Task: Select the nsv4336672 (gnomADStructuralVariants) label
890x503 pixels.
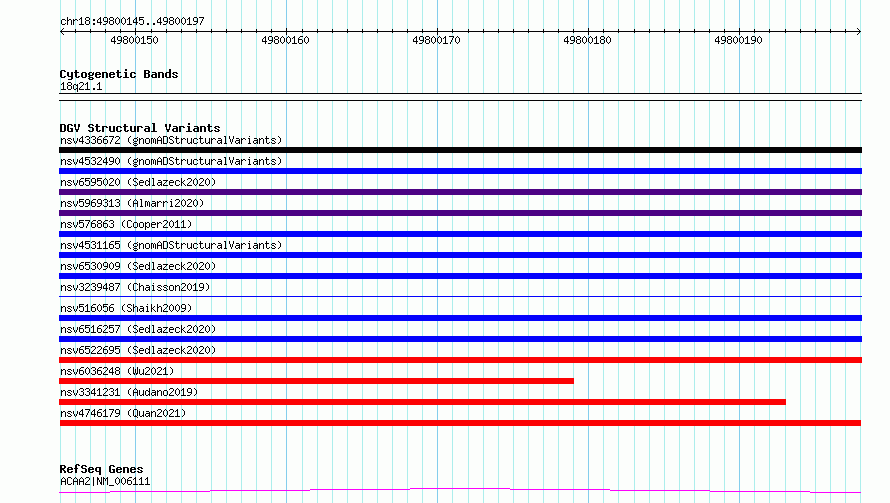Action: (171, 140)
